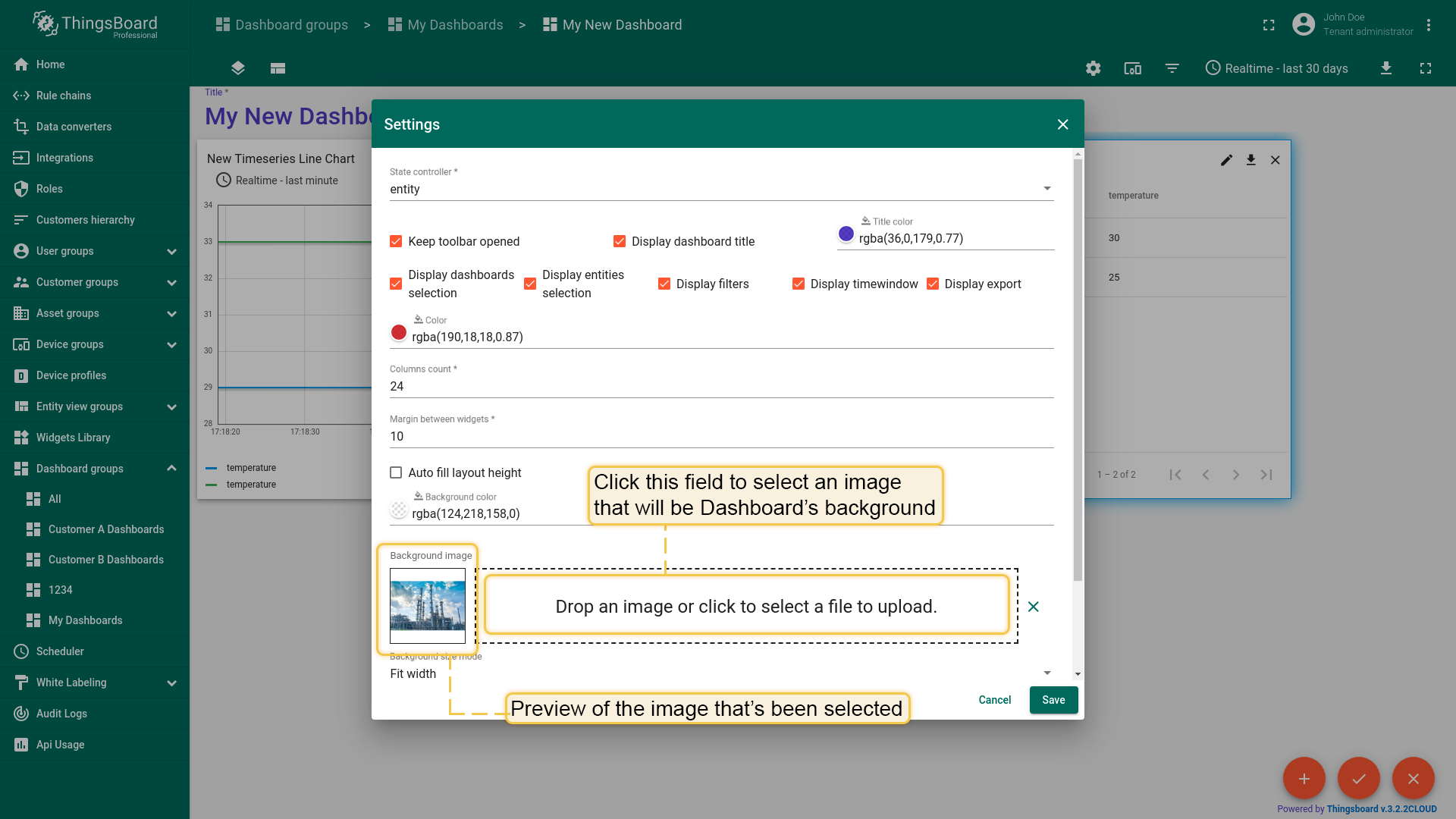This screenshot has width=1456, height=819.
Task: Click the export dashboard download icon
Action: tap(1385, 68)
